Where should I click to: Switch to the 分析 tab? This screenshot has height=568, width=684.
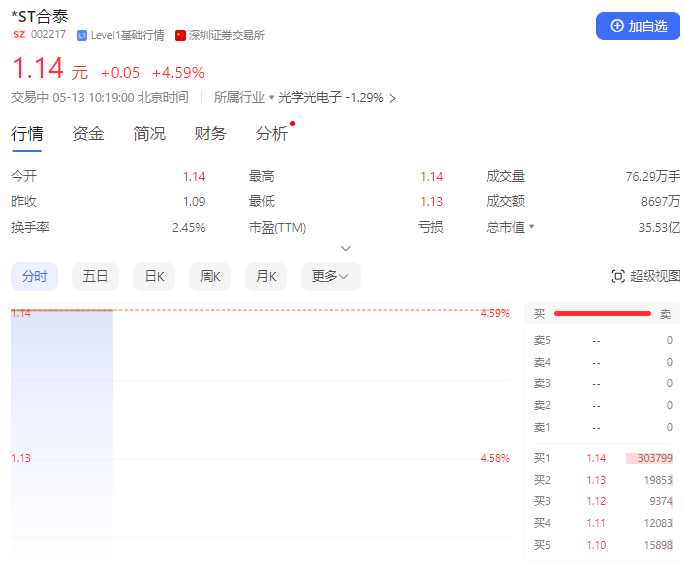[x=271, y=133]
